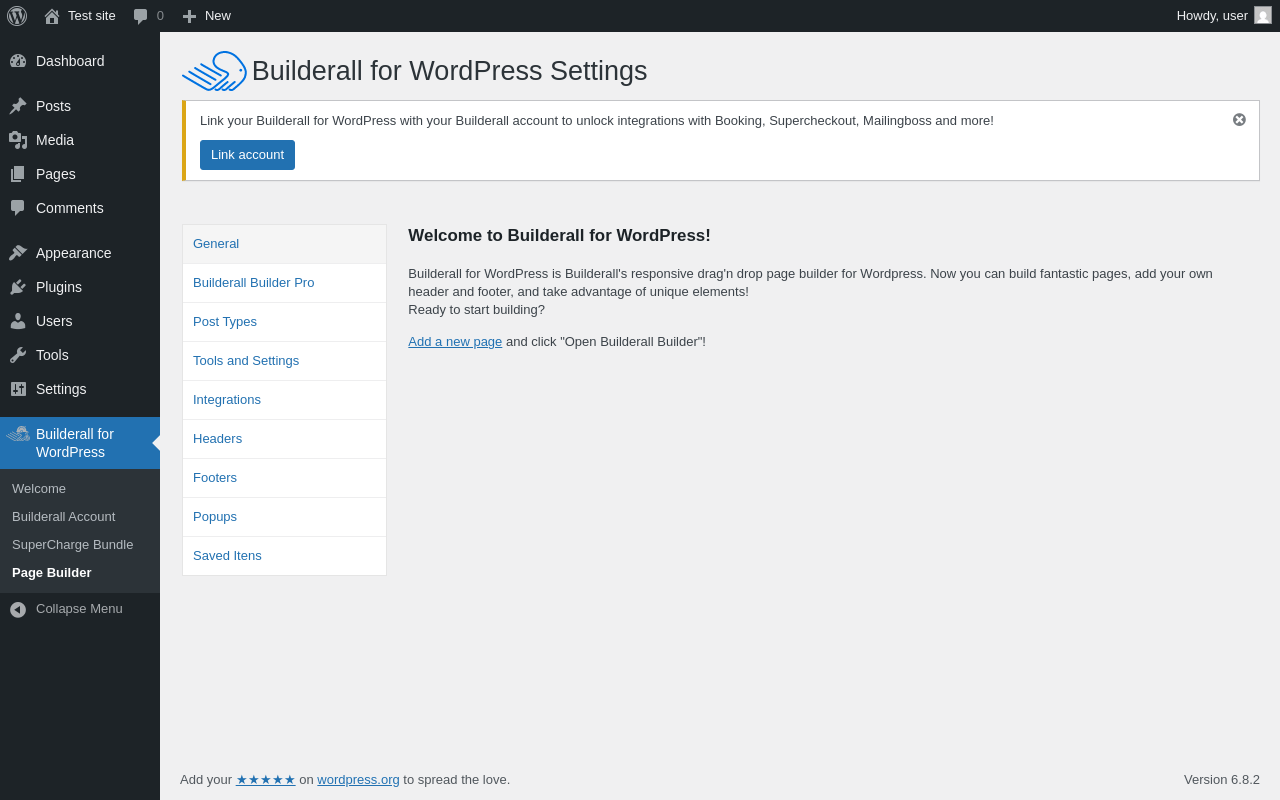Viewport: 1280px width, 800px height.
Task: Click New in the admin bar
Action: [218, 16]
